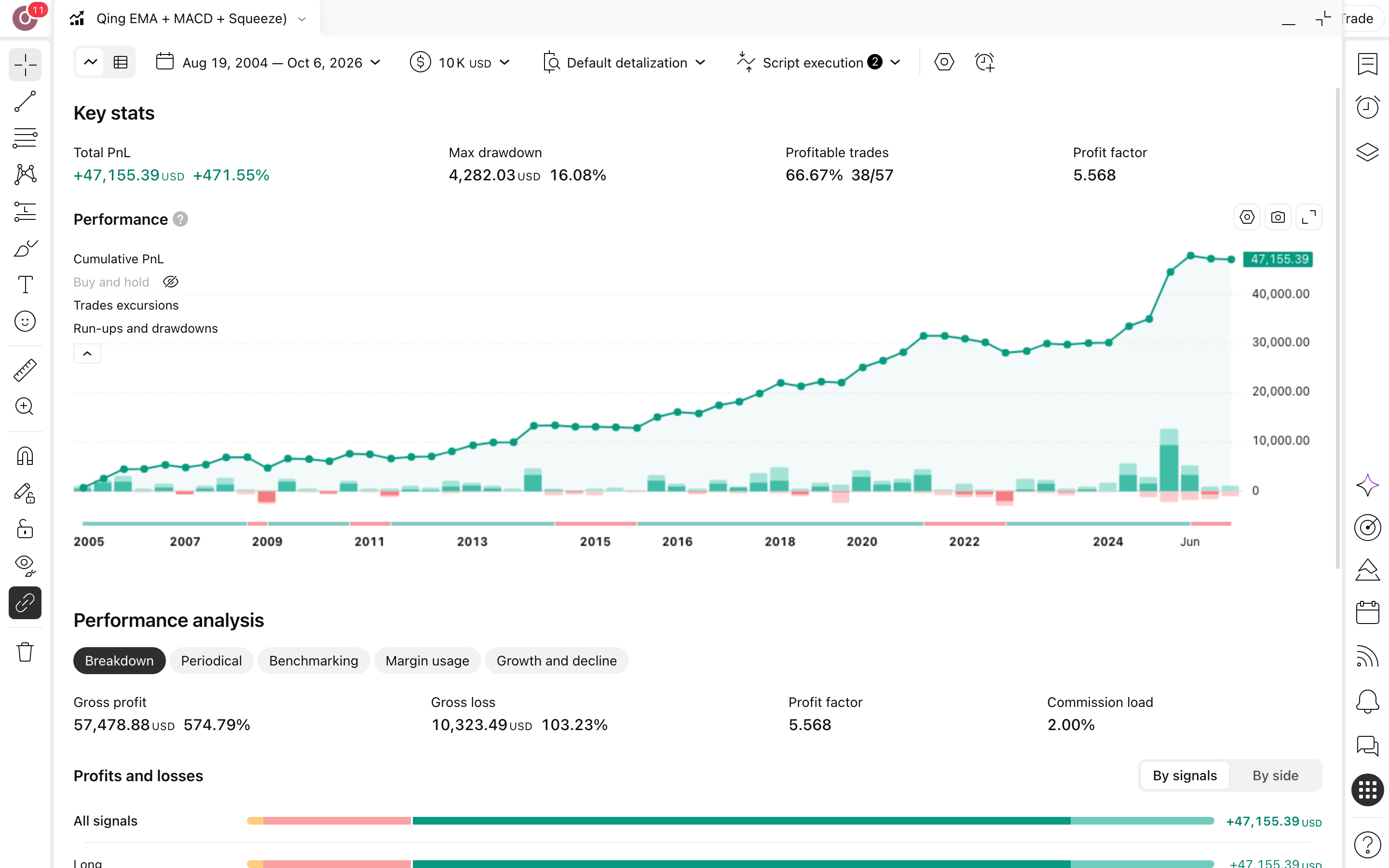
Task: Collapse the performance legend chevron
Action: pyautogui.click(x=87, y=353)
